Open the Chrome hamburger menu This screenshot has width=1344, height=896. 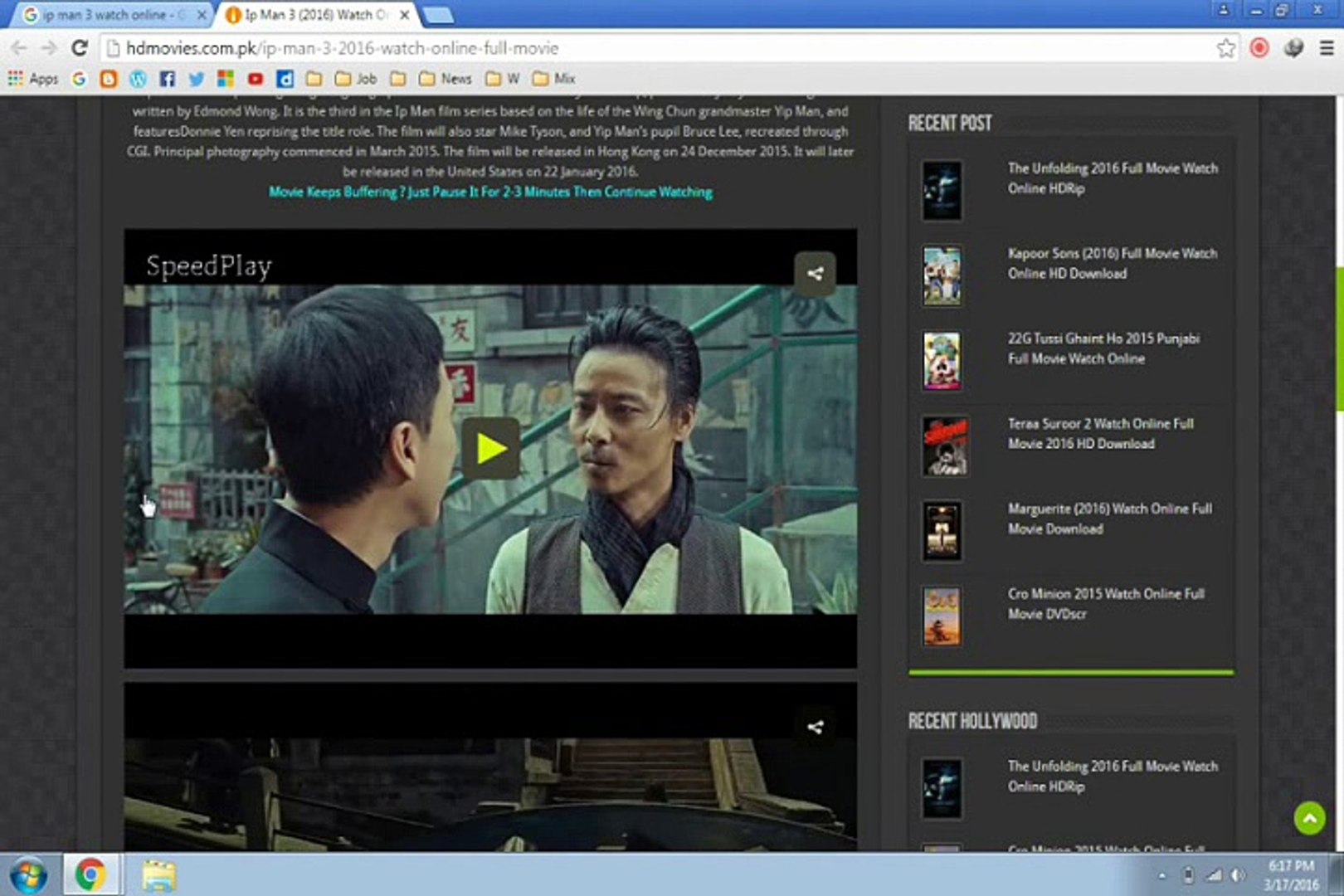click(x=1327, y=48)
